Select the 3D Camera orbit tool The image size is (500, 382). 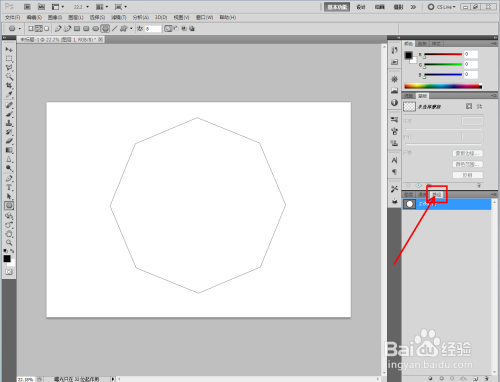pos(9,225)
